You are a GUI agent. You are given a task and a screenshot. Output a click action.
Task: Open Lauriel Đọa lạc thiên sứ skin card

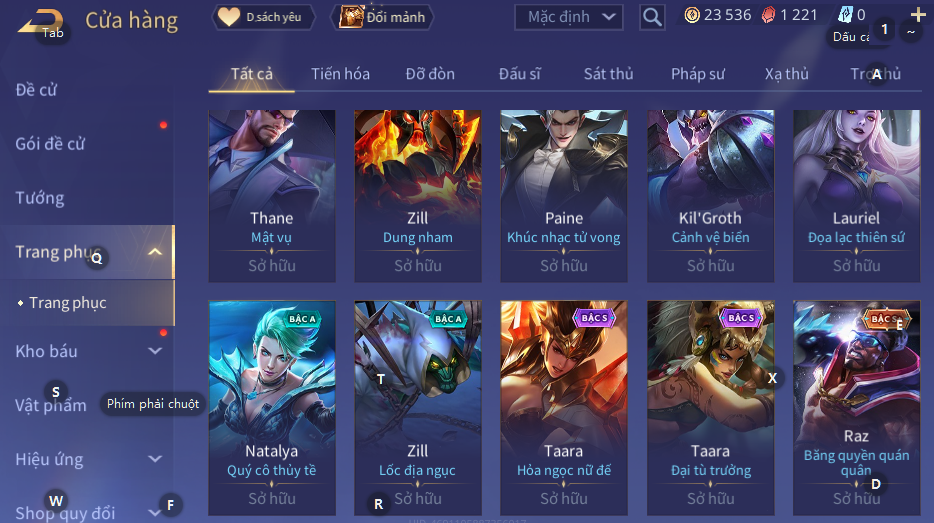point(857,196)
